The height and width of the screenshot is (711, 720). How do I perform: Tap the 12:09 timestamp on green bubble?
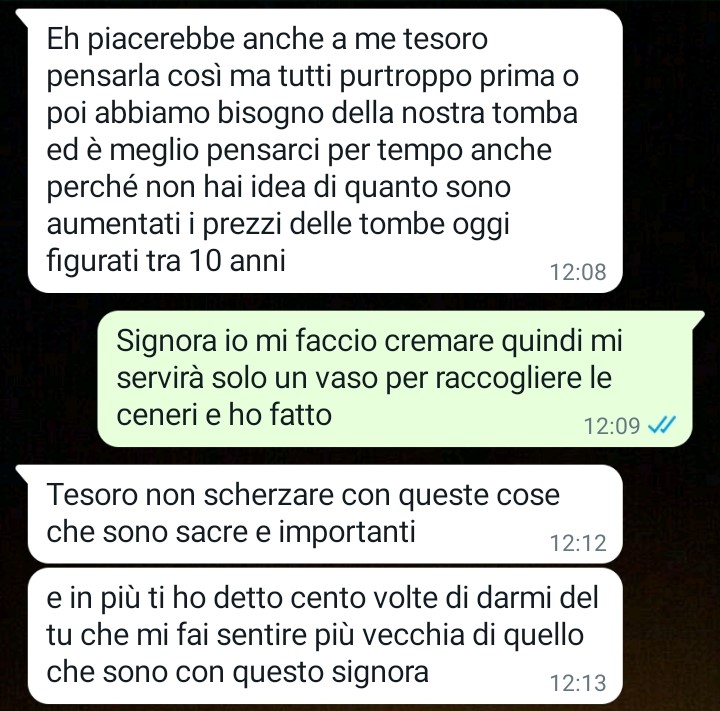(612, 425)
